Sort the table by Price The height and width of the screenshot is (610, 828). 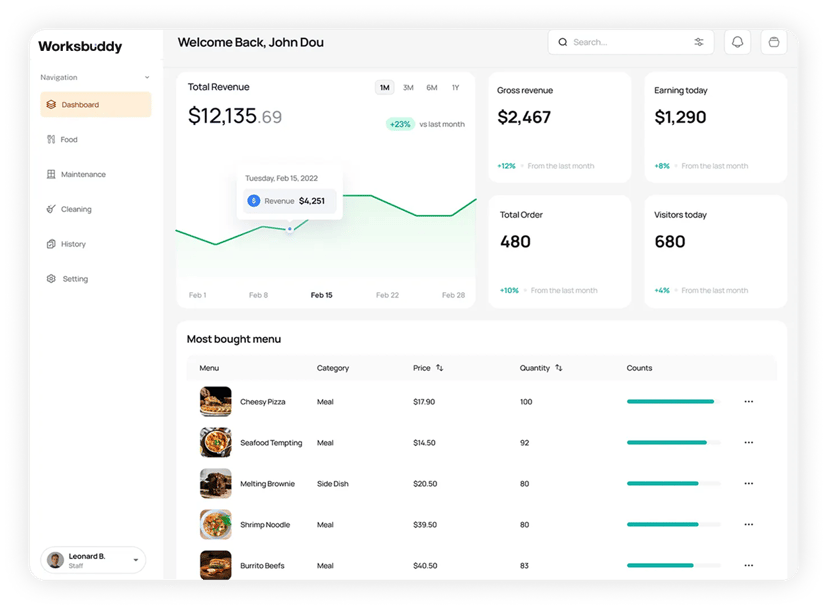439,368
